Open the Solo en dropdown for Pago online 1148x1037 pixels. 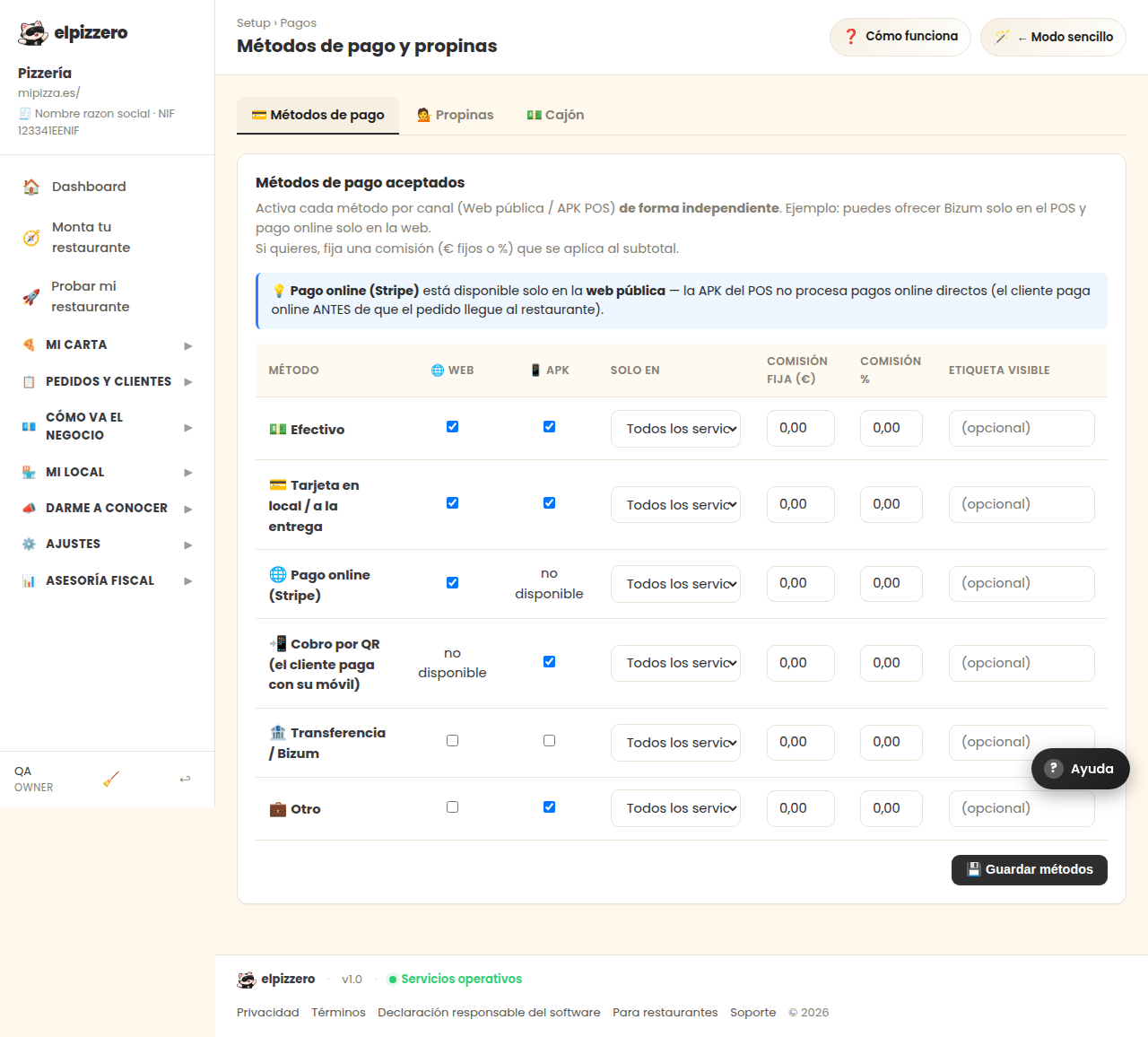tap(675, 584)
